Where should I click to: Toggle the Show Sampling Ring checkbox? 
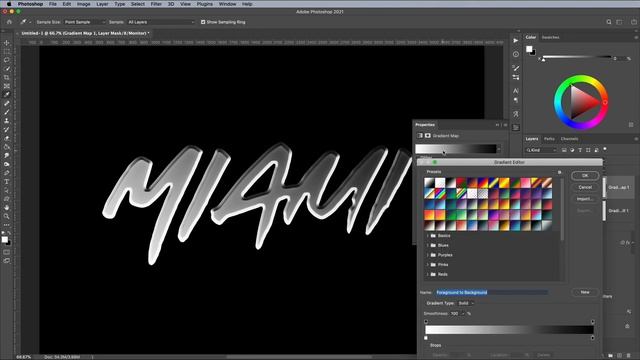(x=203, y=22)
